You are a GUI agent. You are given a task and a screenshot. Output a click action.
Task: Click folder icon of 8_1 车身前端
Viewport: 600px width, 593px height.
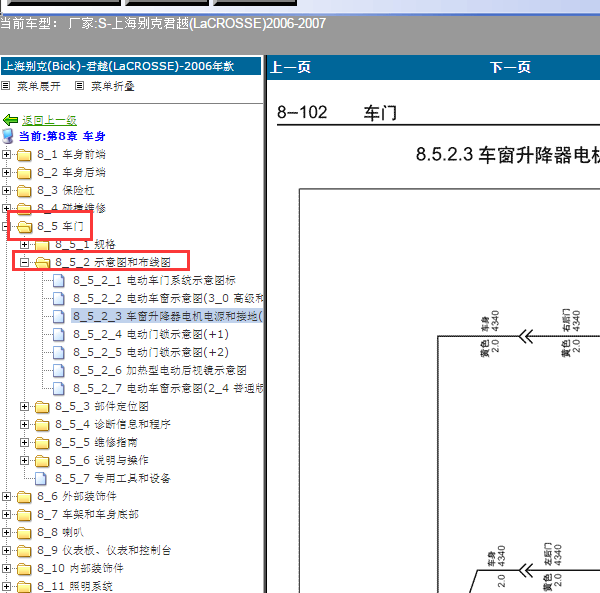pos(24,155)
